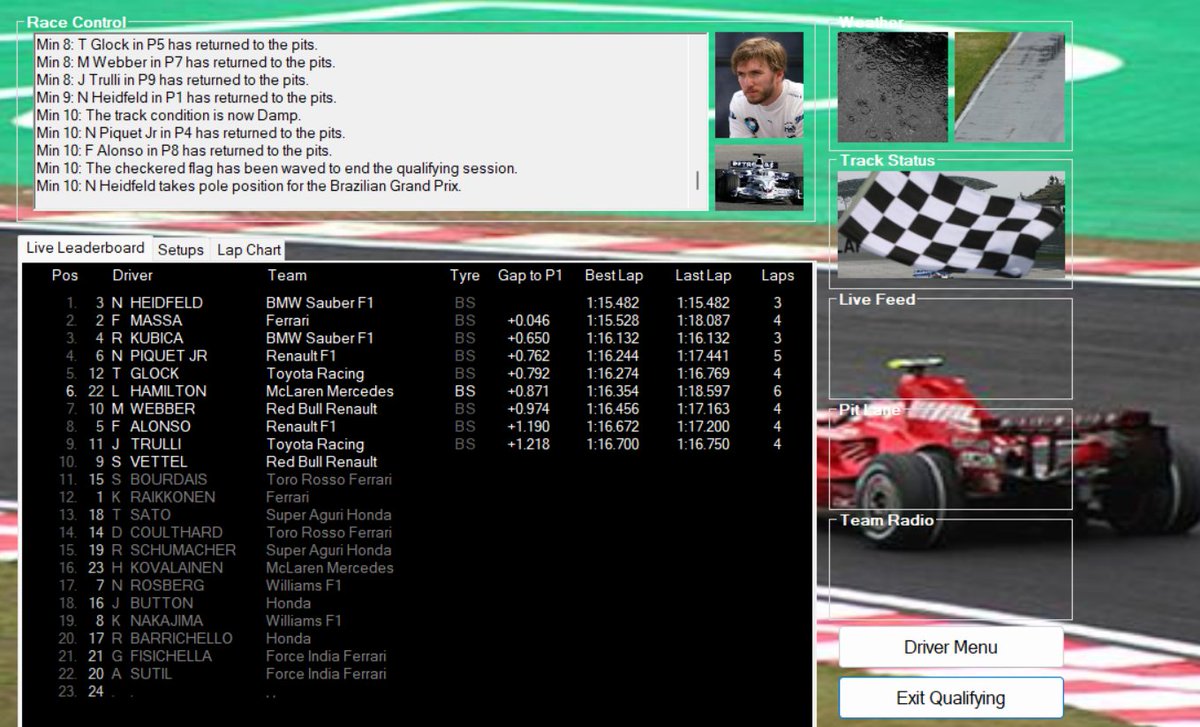Select the J TRULLI leaderboard row
This screenshot has width=1200, height=727.
point(418,444)
